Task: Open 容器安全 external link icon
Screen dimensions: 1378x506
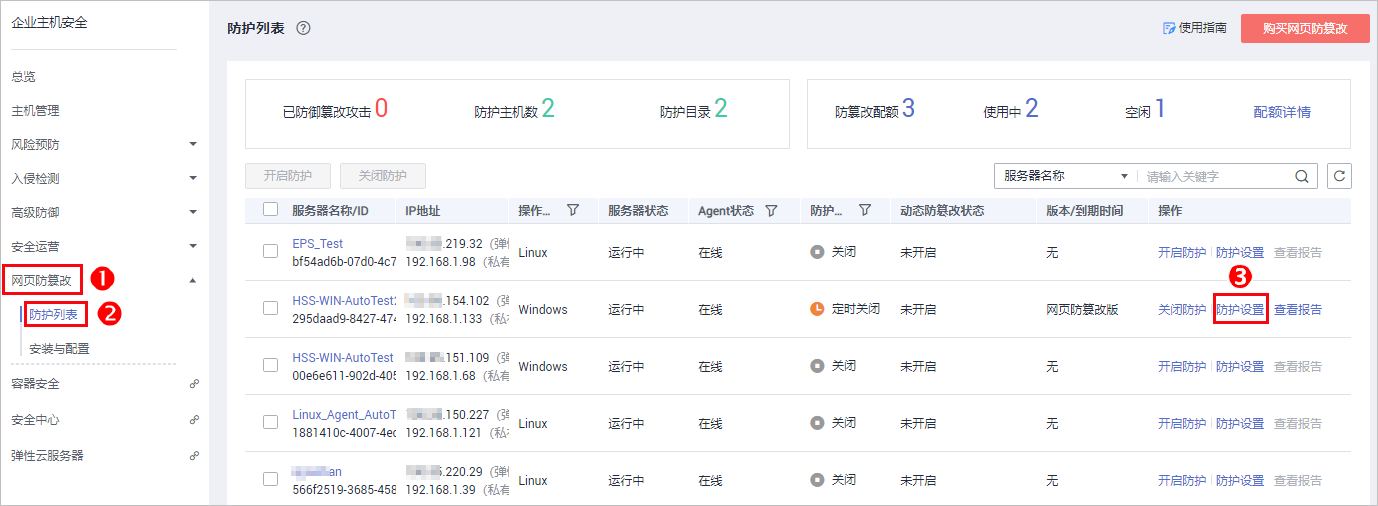Action: [x=194, y=384]
